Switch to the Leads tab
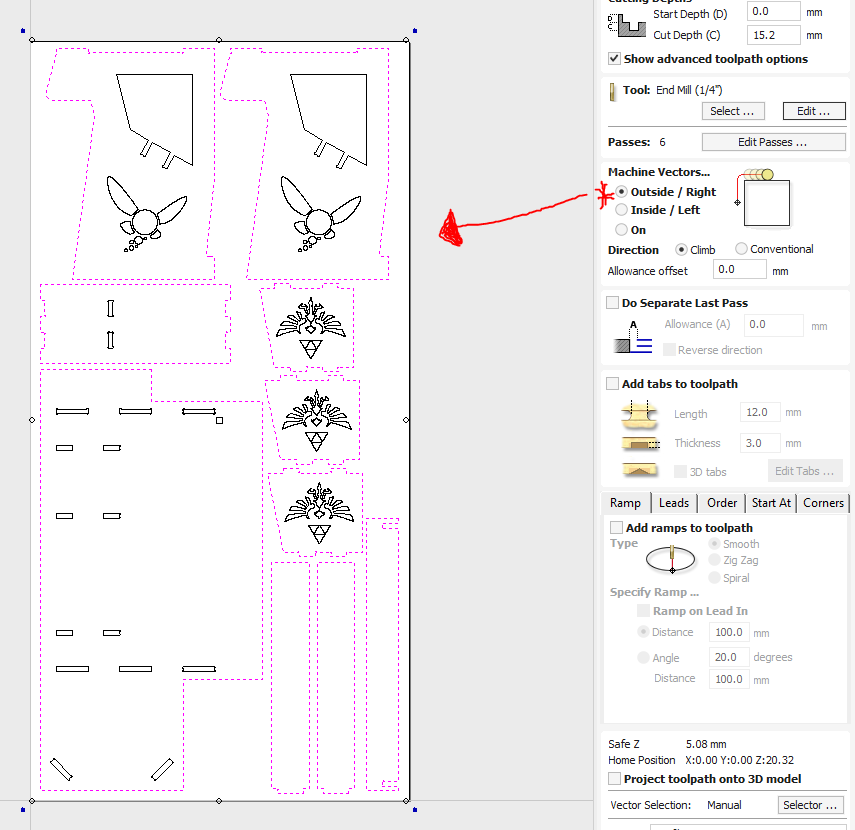855x830 pixels. click(674, 503)
